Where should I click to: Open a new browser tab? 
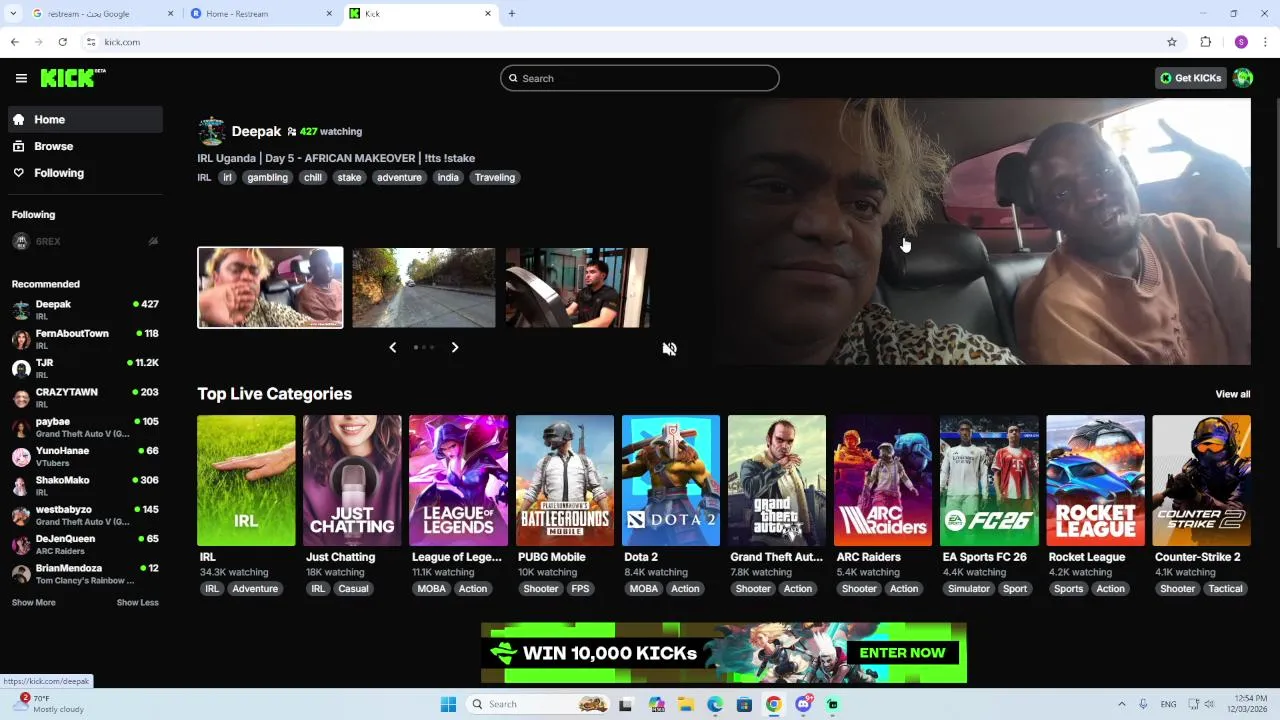[512, 14]
